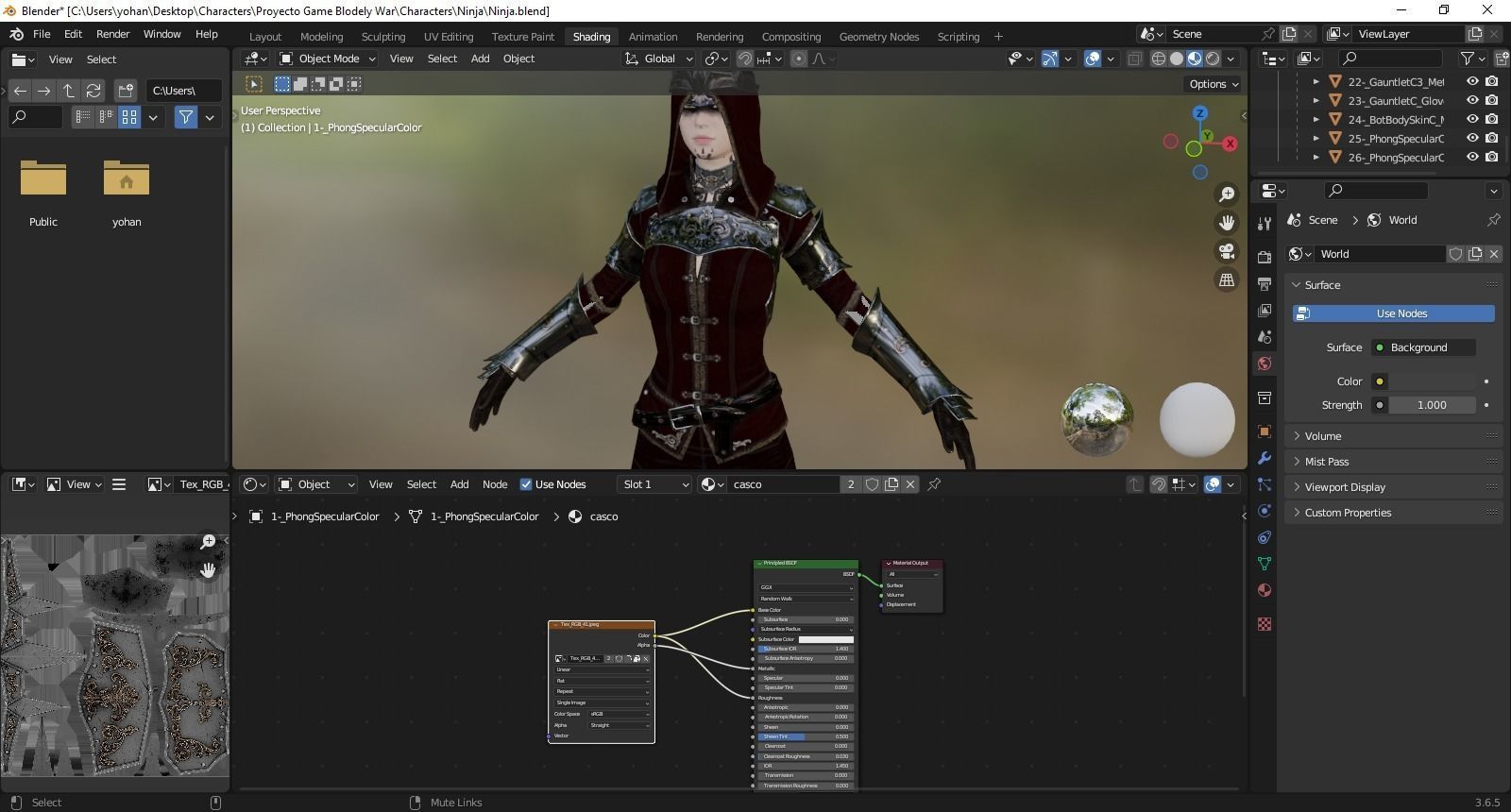Open the Options dropdown in viewport
The height and width of the screenshot is (812, 1511).
(1214, 84)
